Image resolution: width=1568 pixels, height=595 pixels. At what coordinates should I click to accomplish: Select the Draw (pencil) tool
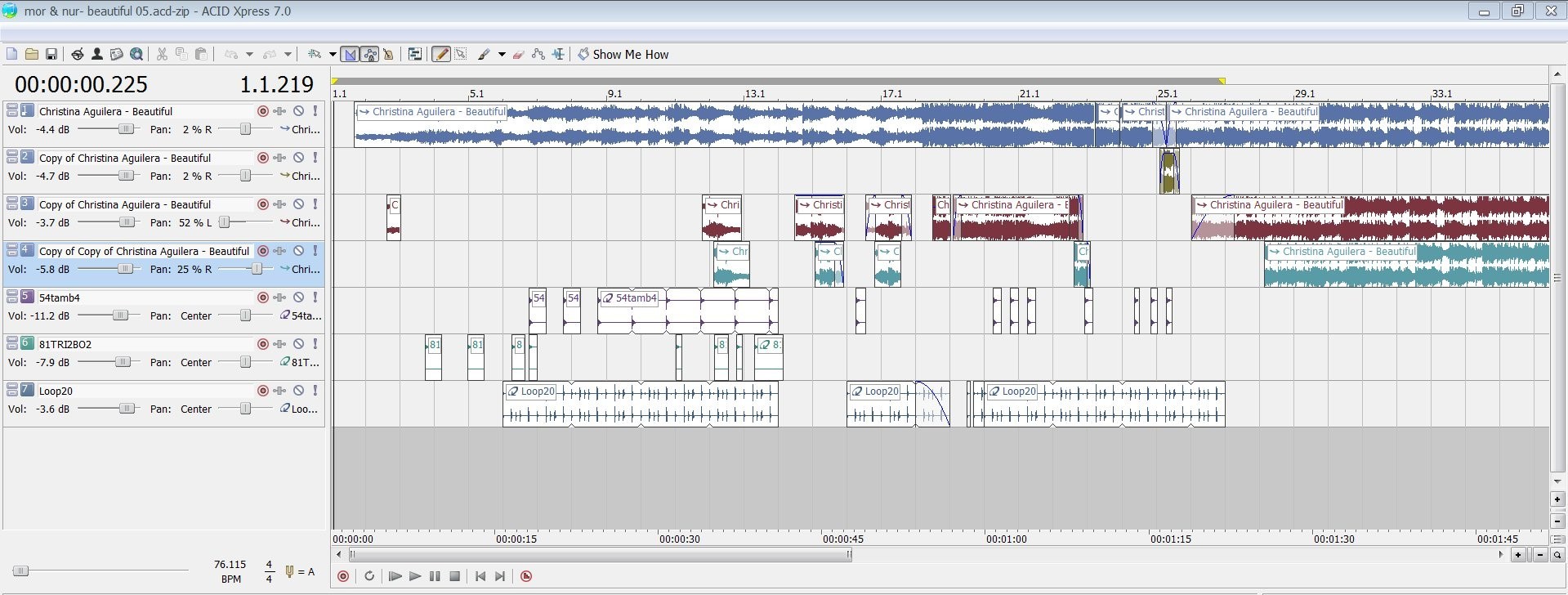pyautogui.click(x=440, y=55)
